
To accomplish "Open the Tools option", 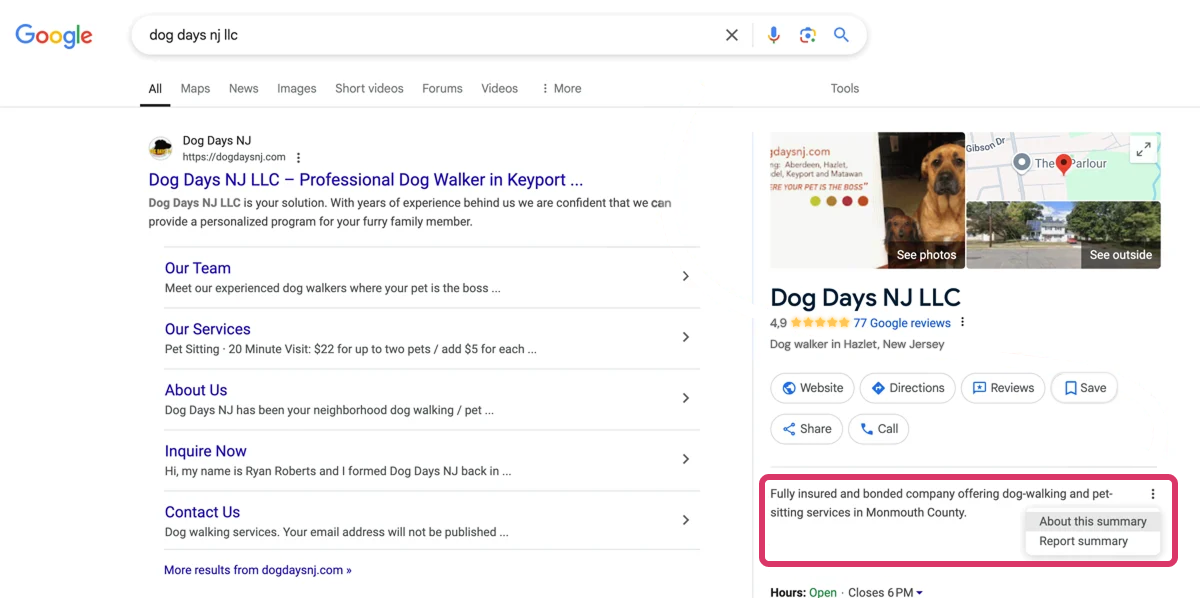I will tap(845, 88).
